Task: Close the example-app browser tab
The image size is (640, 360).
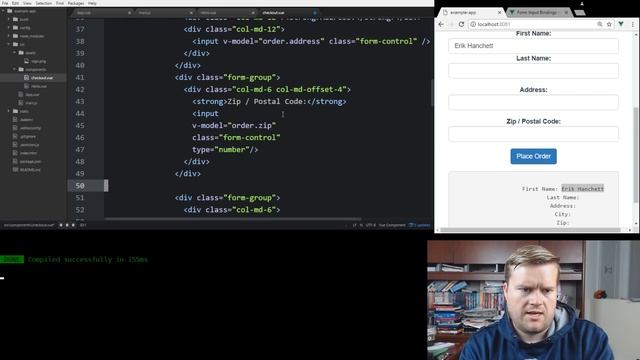Action: coord(499,13)
